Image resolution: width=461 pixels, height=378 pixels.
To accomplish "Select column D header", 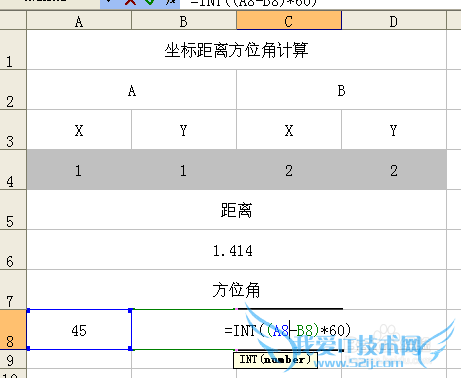I will [x=394, y=21].
